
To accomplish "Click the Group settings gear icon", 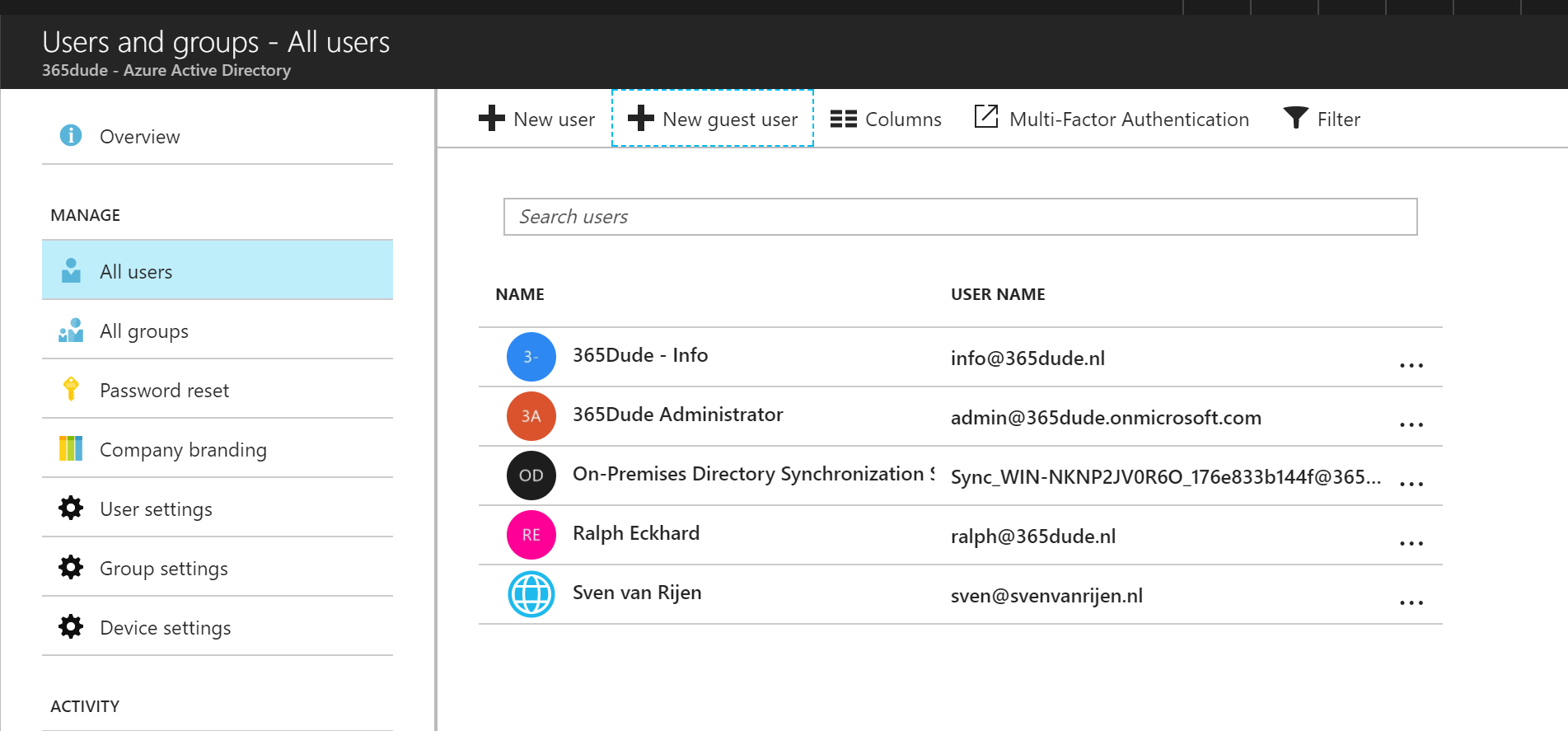I will [71, 567].
